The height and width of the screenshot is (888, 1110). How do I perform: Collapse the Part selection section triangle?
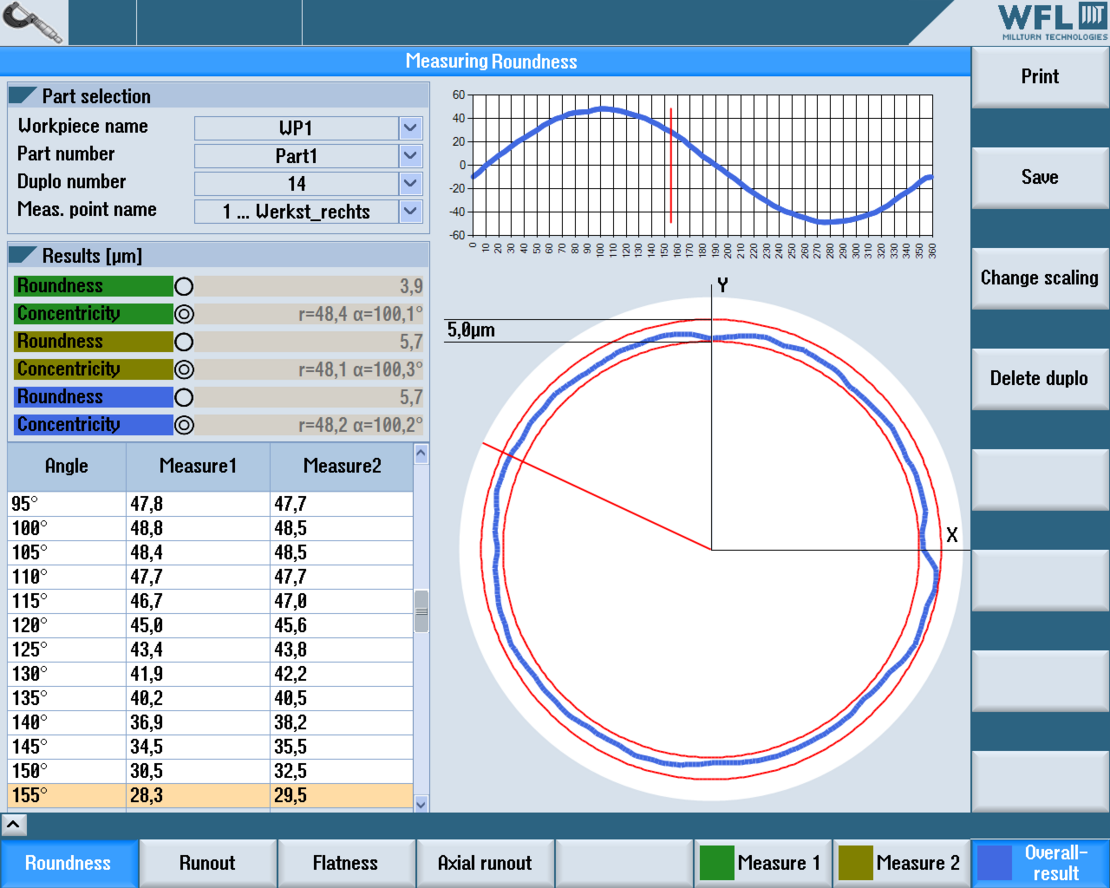point(23,95)
